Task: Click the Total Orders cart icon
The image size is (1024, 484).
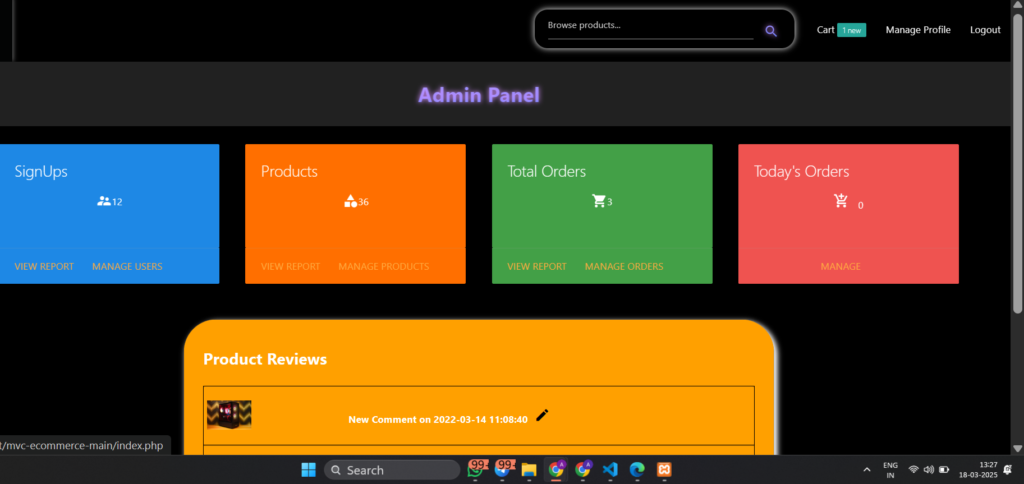Action: pyautogui.click(x=598, y=201)
